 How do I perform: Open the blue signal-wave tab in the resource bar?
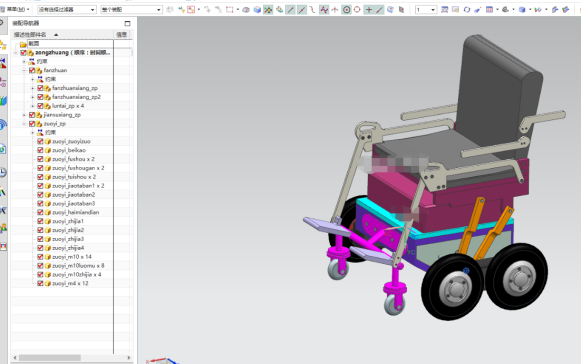(3, 125)
